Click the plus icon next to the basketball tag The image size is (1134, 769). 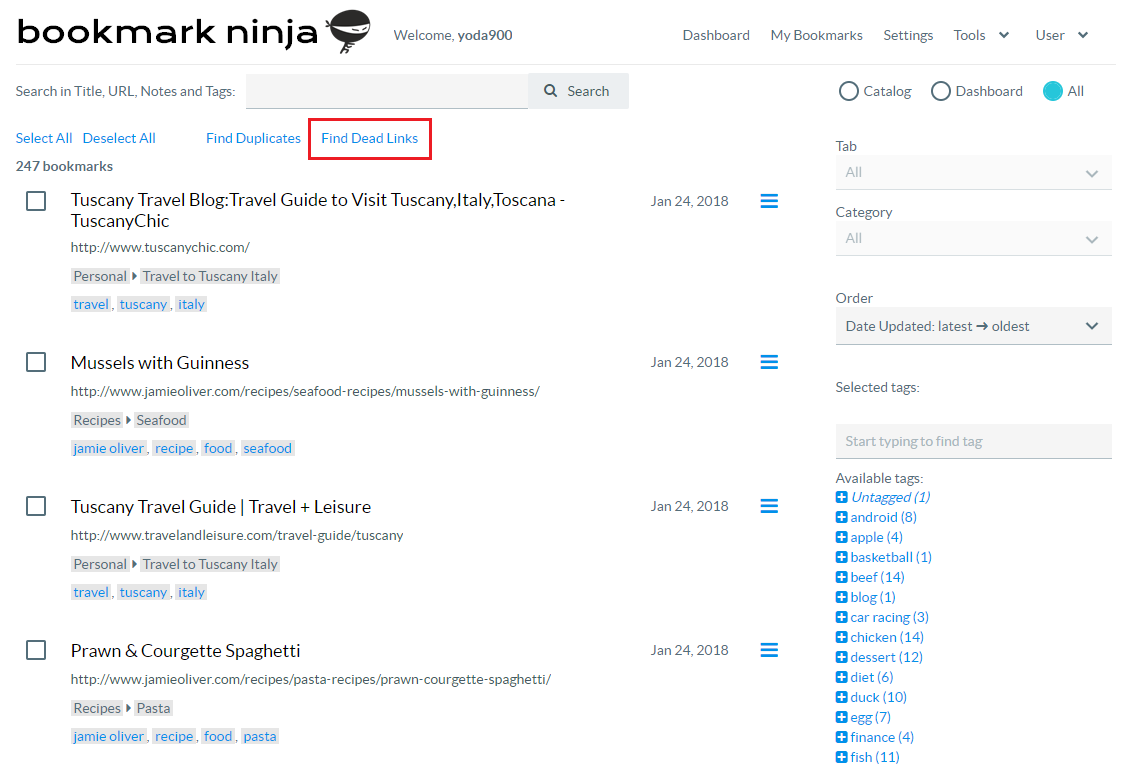tap(841, 556)
